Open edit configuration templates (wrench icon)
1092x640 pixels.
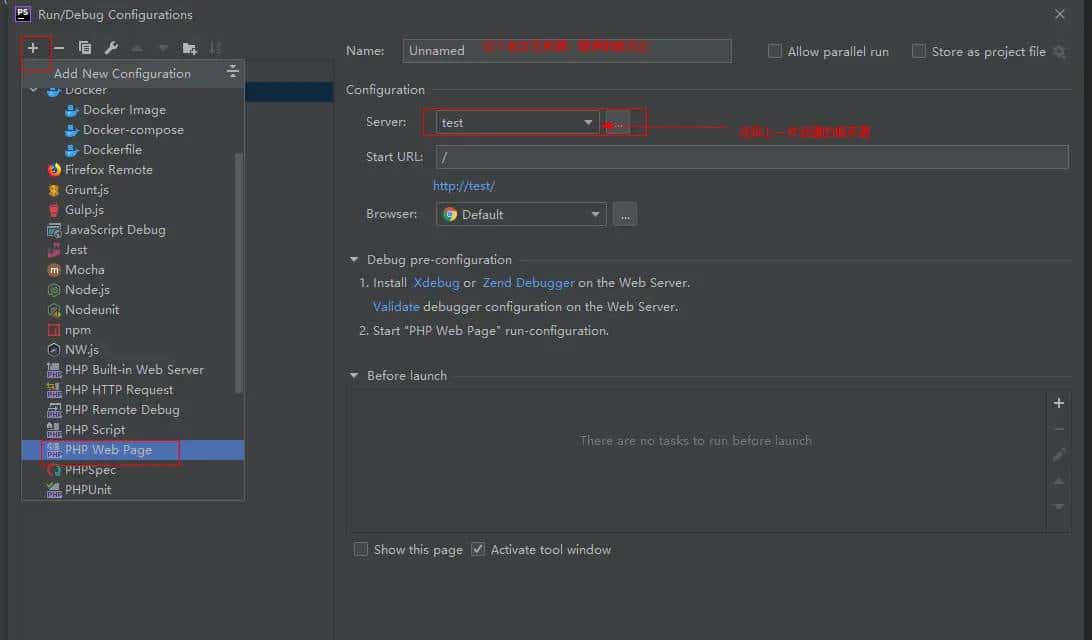(x=110, y=47)
